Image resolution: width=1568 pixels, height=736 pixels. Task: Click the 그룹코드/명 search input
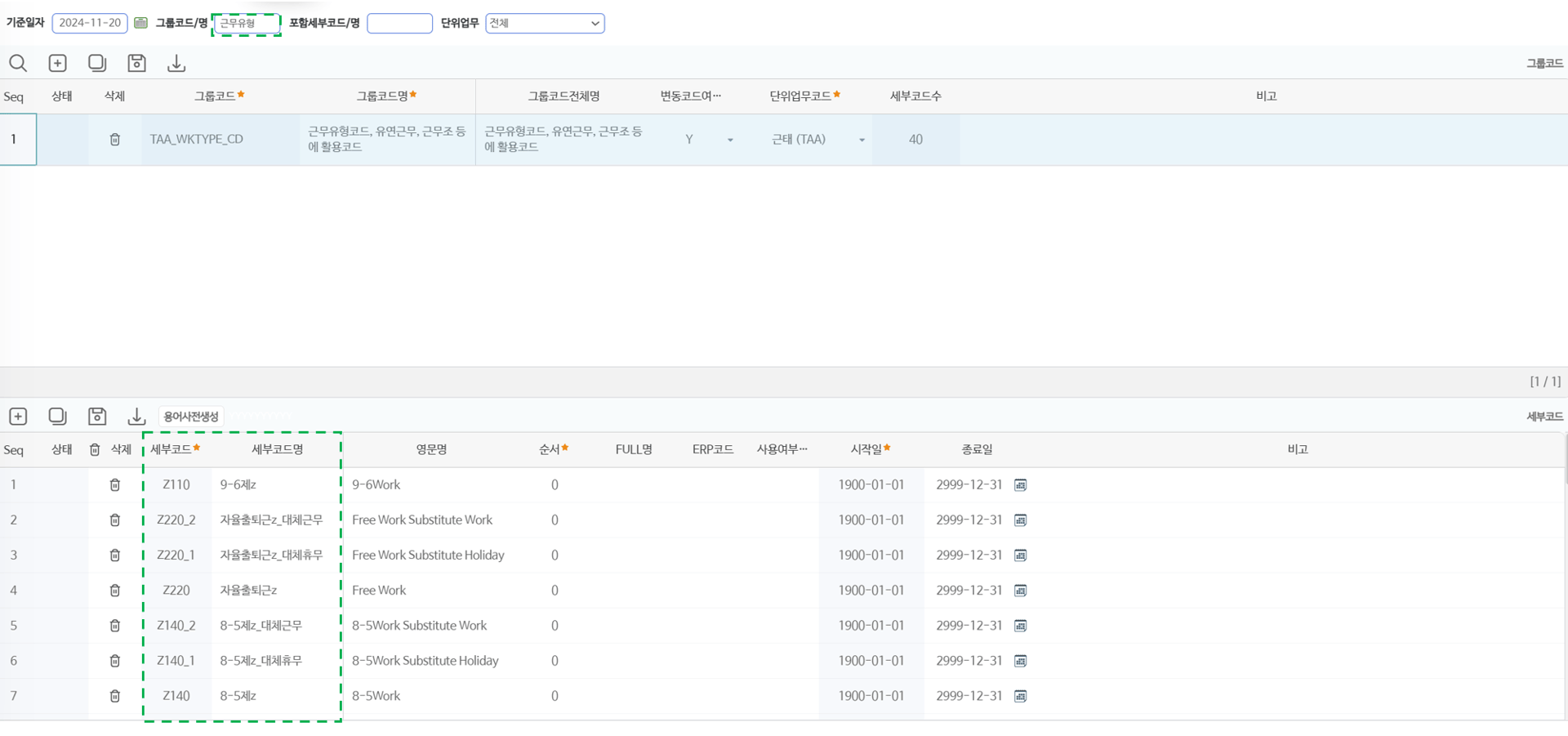pyautogui.click(x=246, y=23)
